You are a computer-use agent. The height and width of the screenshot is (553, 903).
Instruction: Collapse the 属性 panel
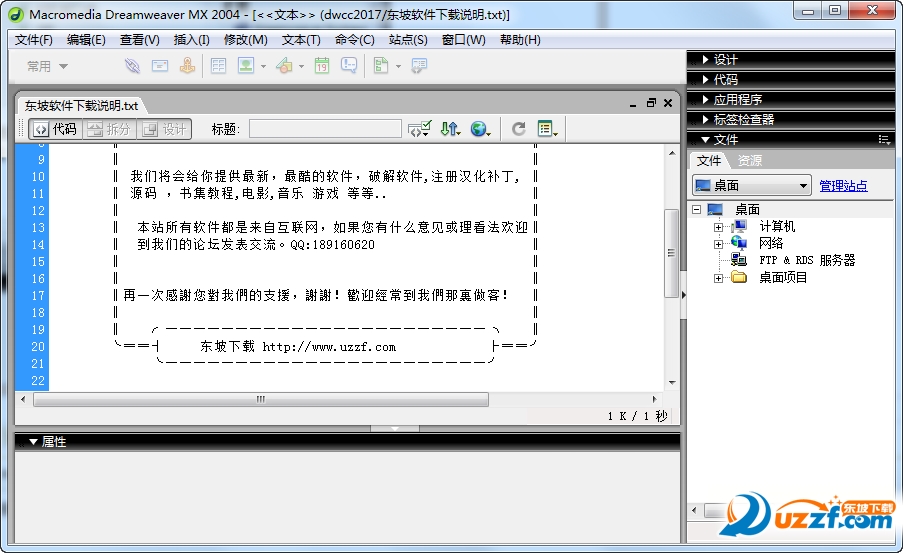tap(33, 442)
